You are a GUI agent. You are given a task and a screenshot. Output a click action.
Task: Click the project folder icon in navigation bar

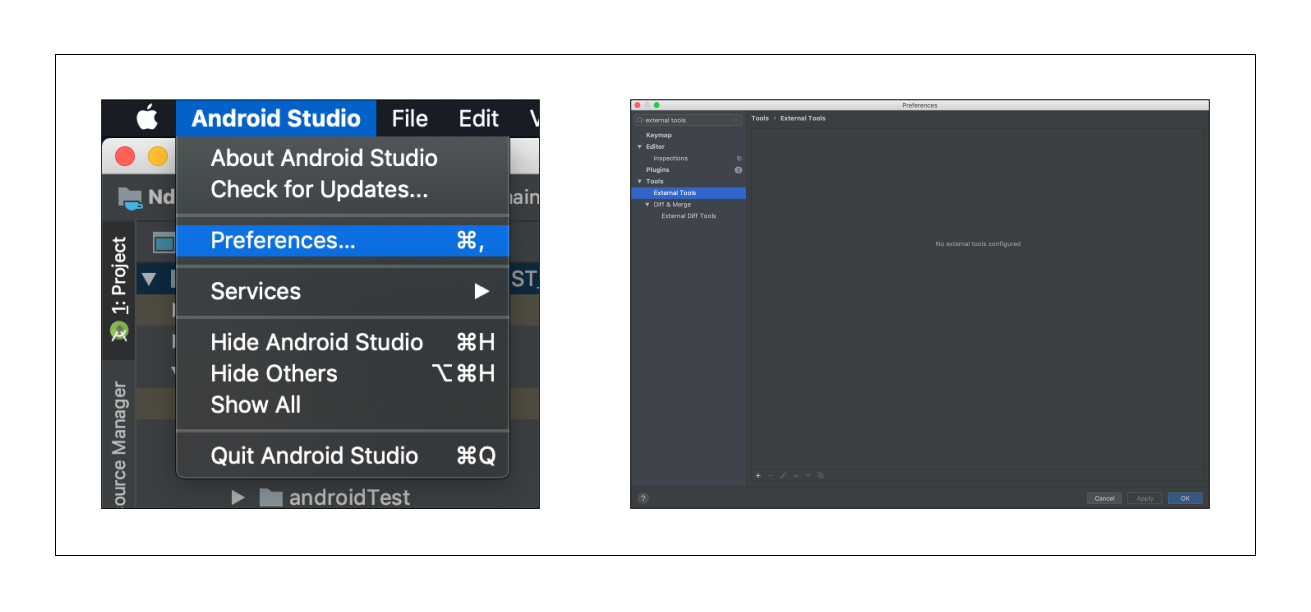[x=130, y=198]
